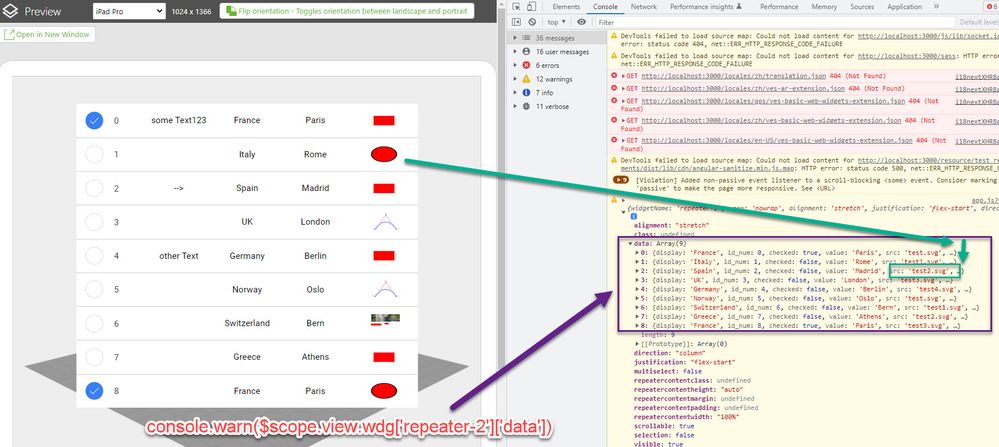Click the Athens cell in Greece row
The width and height of the screenshot is (999, 447).
coord(315,357)
